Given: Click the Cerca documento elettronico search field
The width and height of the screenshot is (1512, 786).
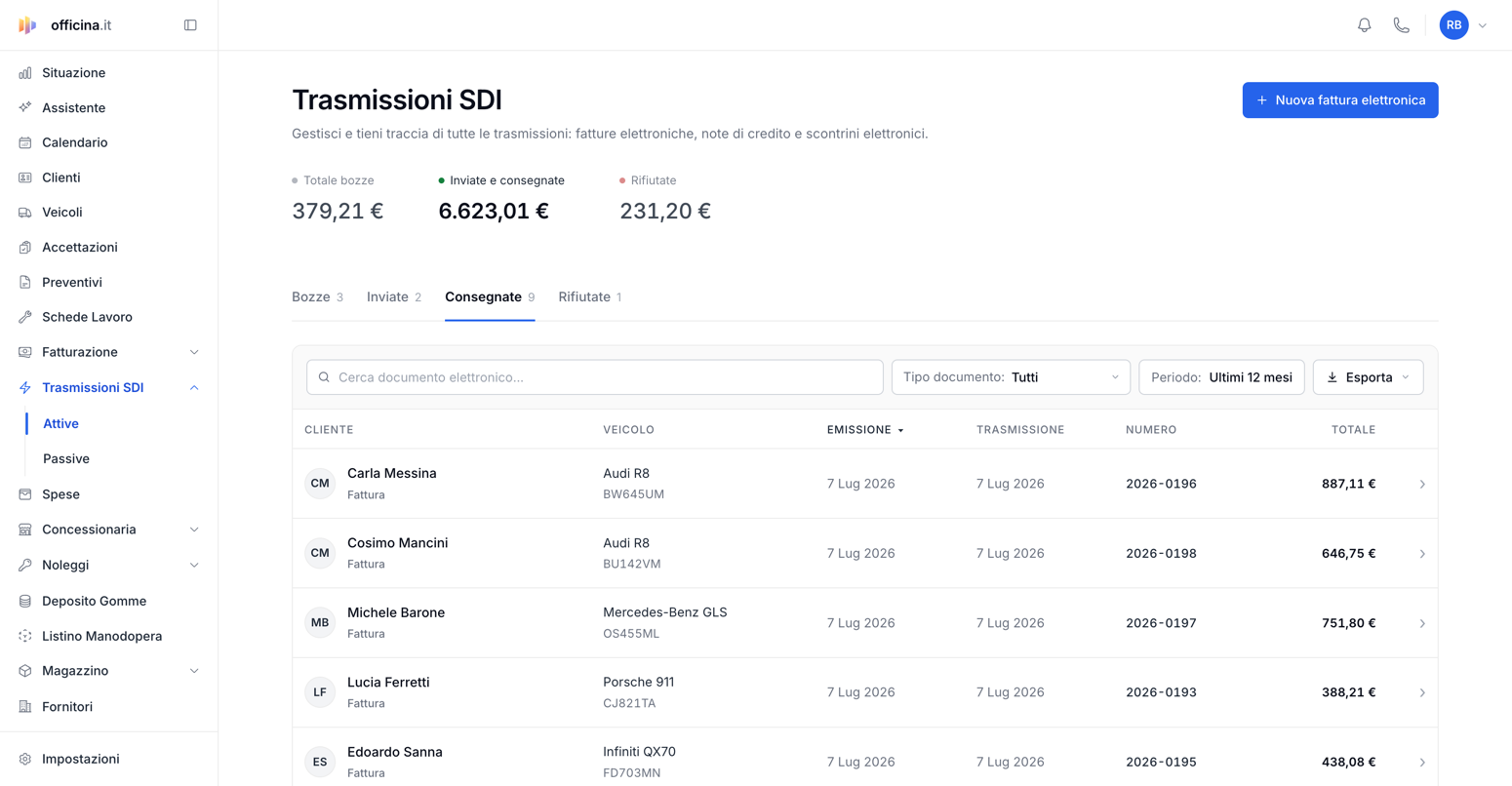Looking at the screenshot, I should point(595,377).
